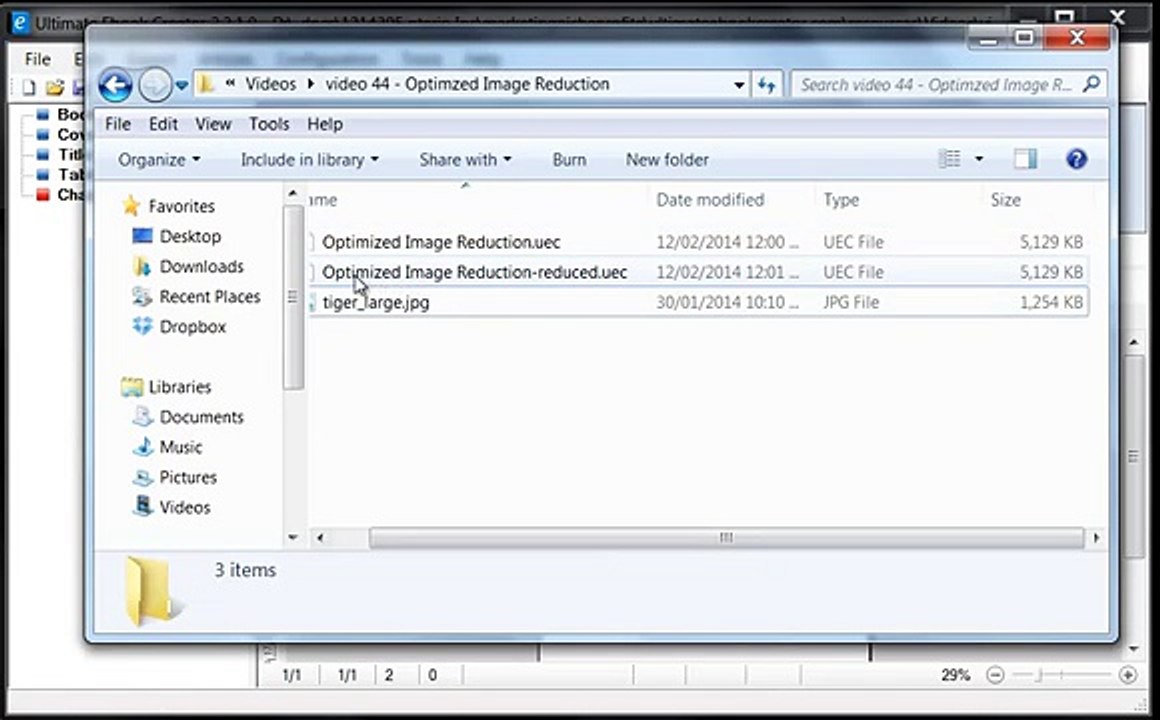Open the View menu in Explorer
Viewport: 1160px width, 720px height.
(213, 124)
